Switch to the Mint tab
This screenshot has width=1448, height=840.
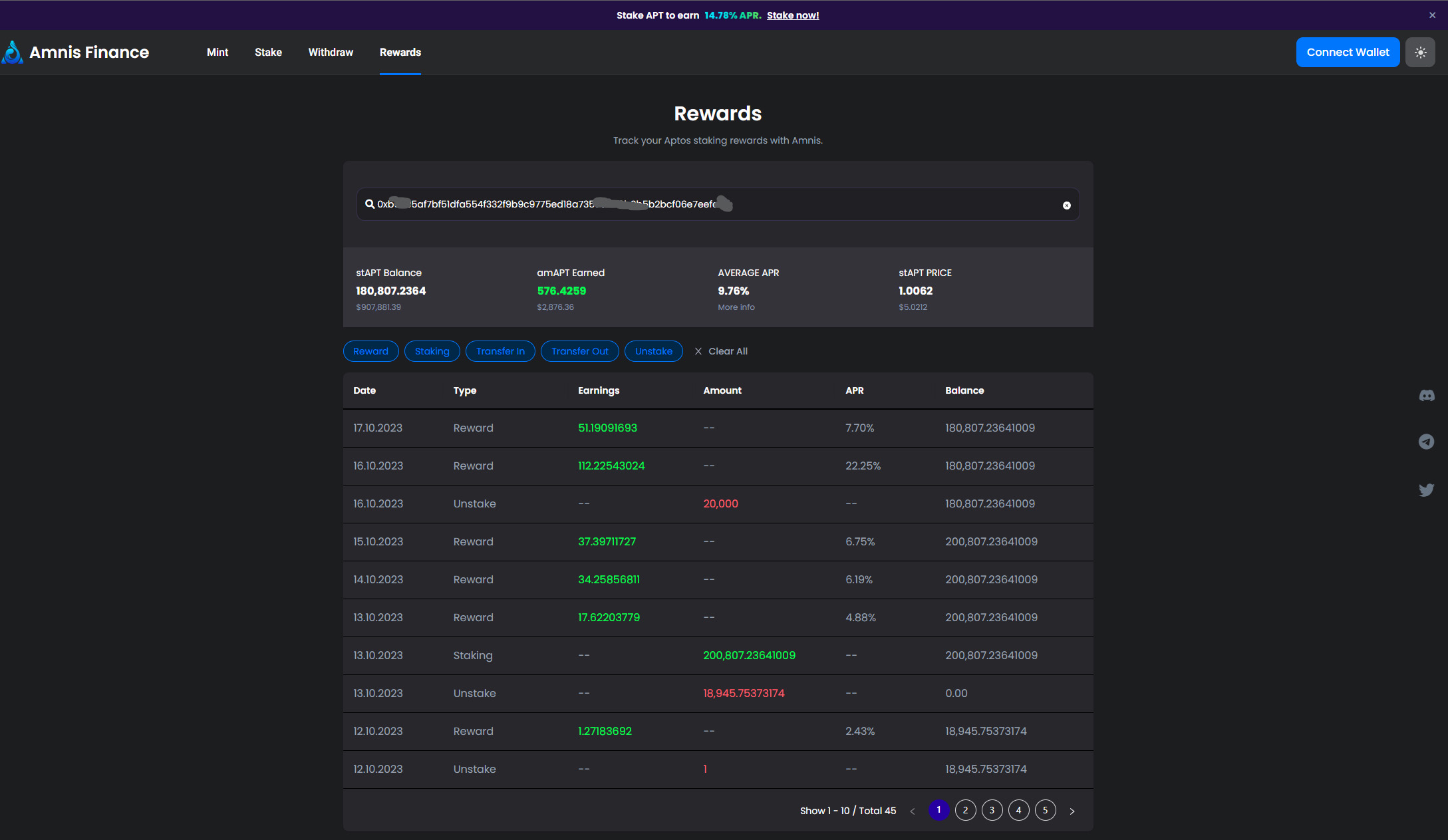click(x=217, y=52)
